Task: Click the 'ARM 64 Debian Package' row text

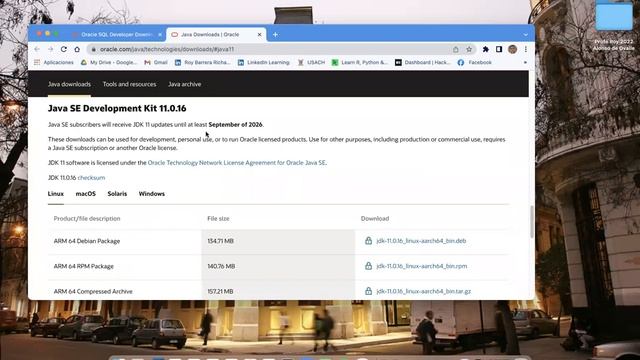Action: click(x=87, y=241)
